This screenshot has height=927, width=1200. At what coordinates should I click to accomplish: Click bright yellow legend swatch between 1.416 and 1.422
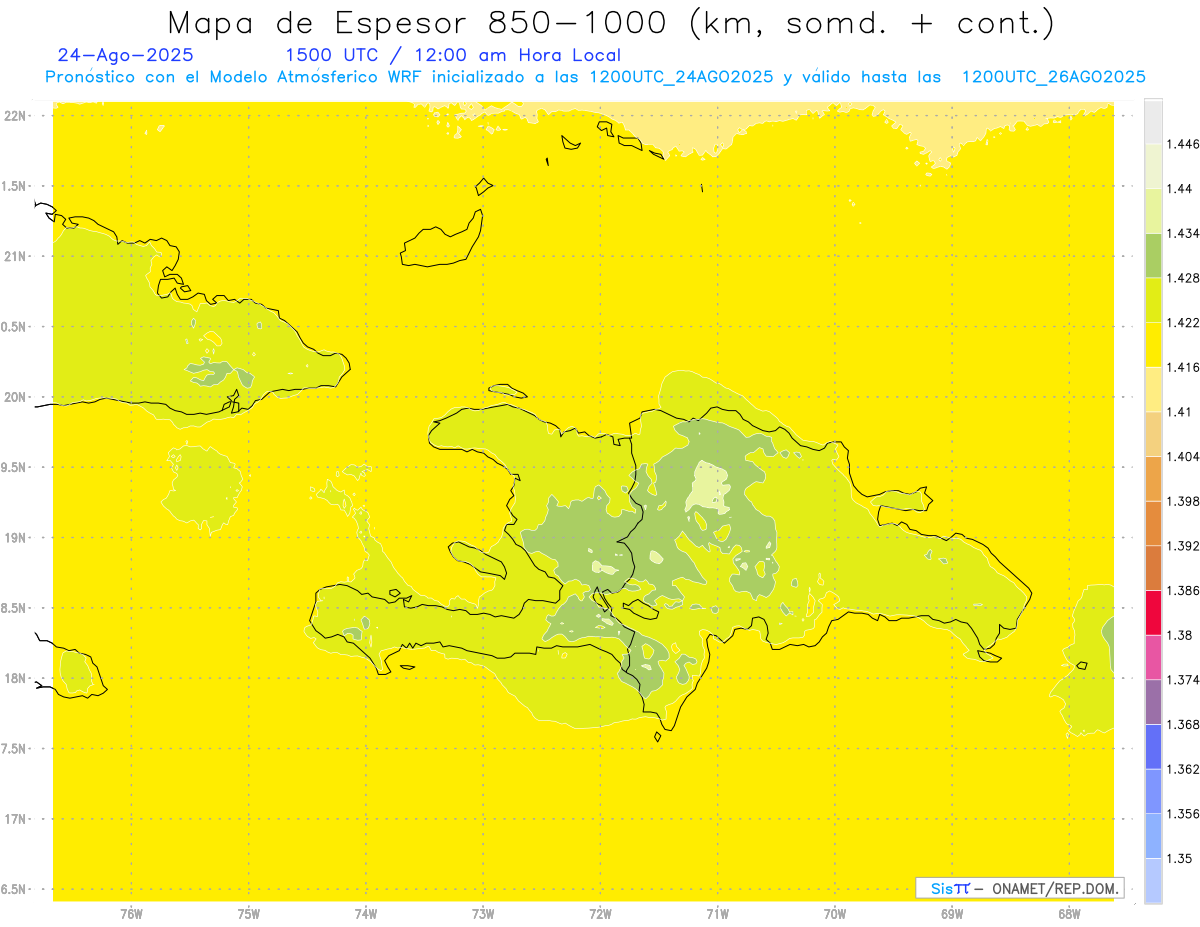tap(1153, 345)
